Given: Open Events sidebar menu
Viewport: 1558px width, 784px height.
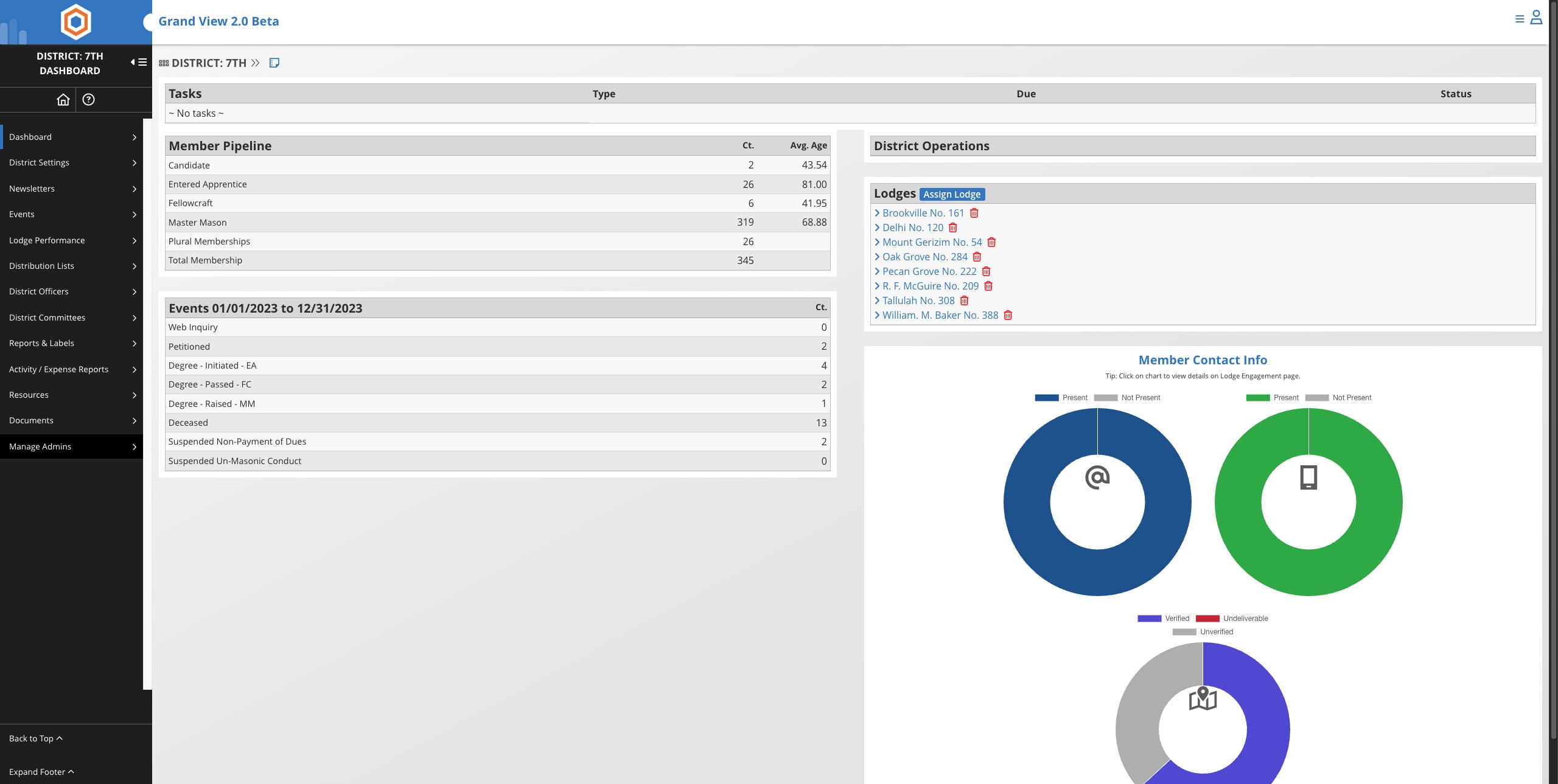Looking at the screenshot, I should [x=71, y=214].
